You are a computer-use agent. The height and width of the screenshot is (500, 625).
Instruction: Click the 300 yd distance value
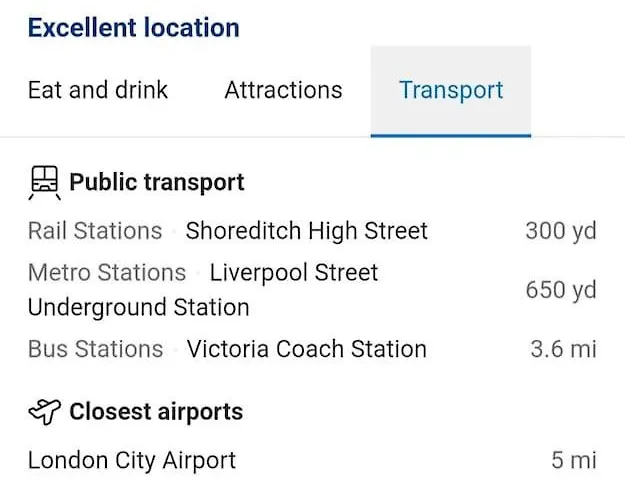pyautogui.click(x=561, y=231)
